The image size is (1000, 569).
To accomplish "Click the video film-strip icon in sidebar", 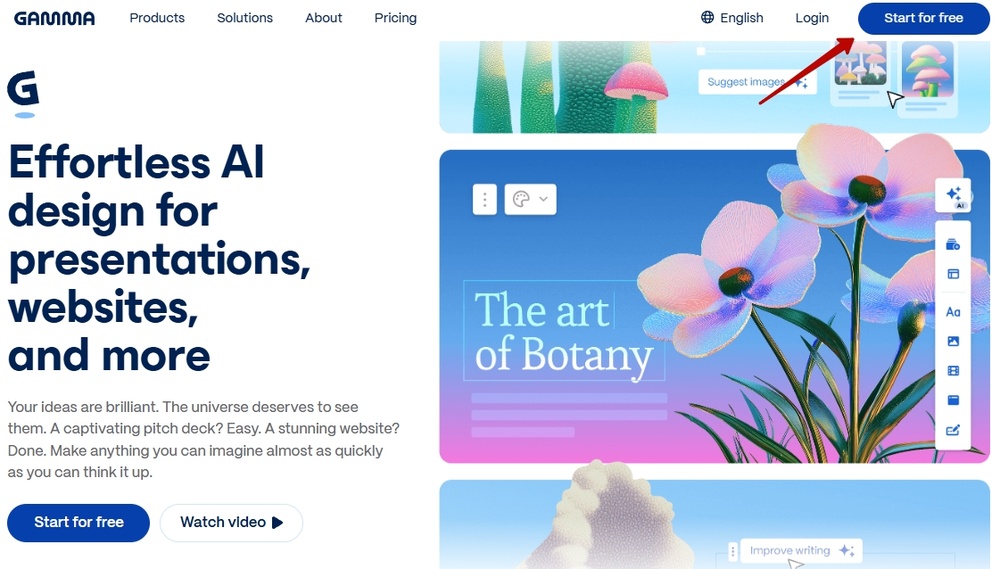I will [953, 371].
